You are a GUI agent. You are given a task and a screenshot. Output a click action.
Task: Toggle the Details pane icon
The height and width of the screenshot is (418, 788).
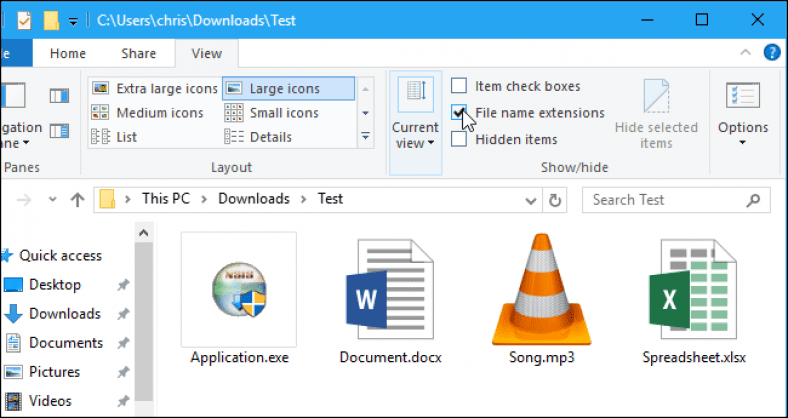(59, 131)
